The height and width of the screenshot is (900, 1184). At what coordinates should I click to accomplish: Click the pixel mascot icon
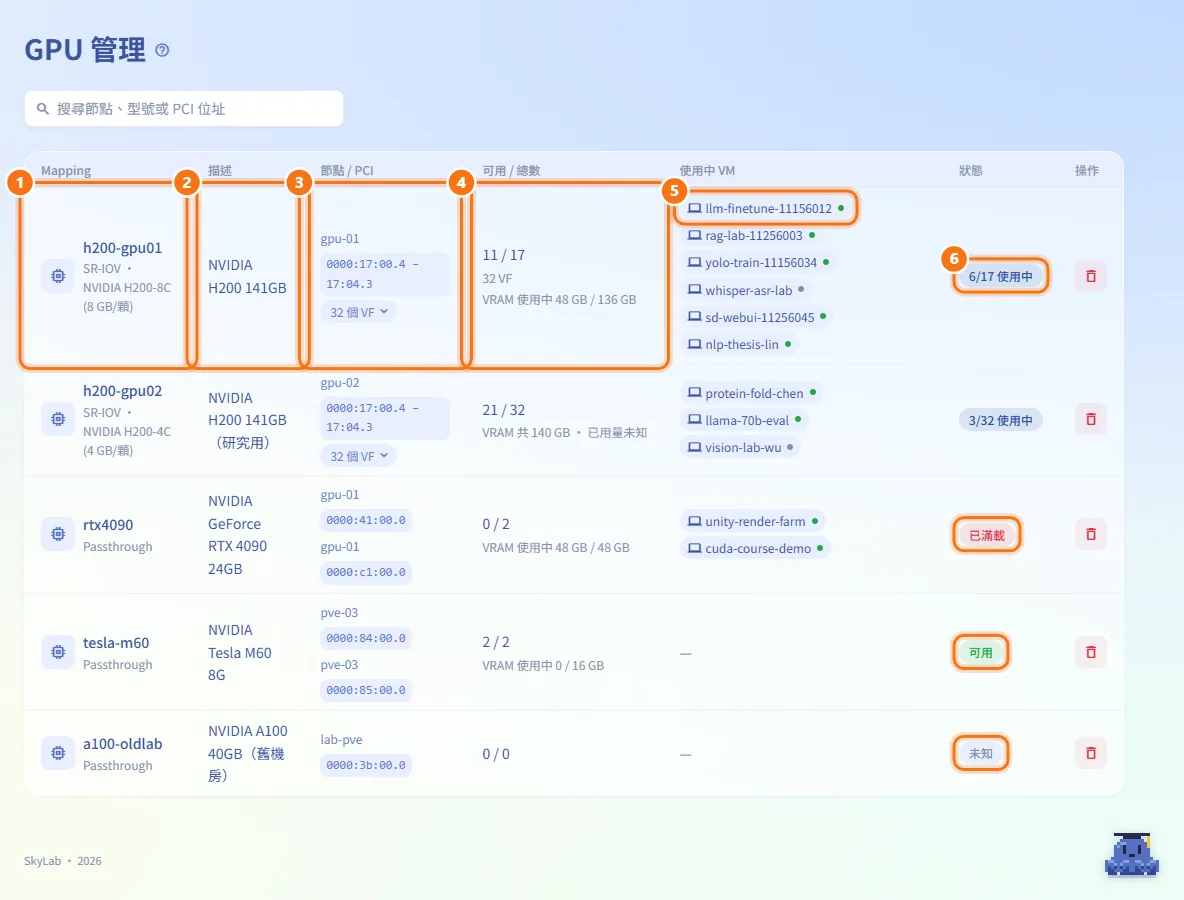1131,855
